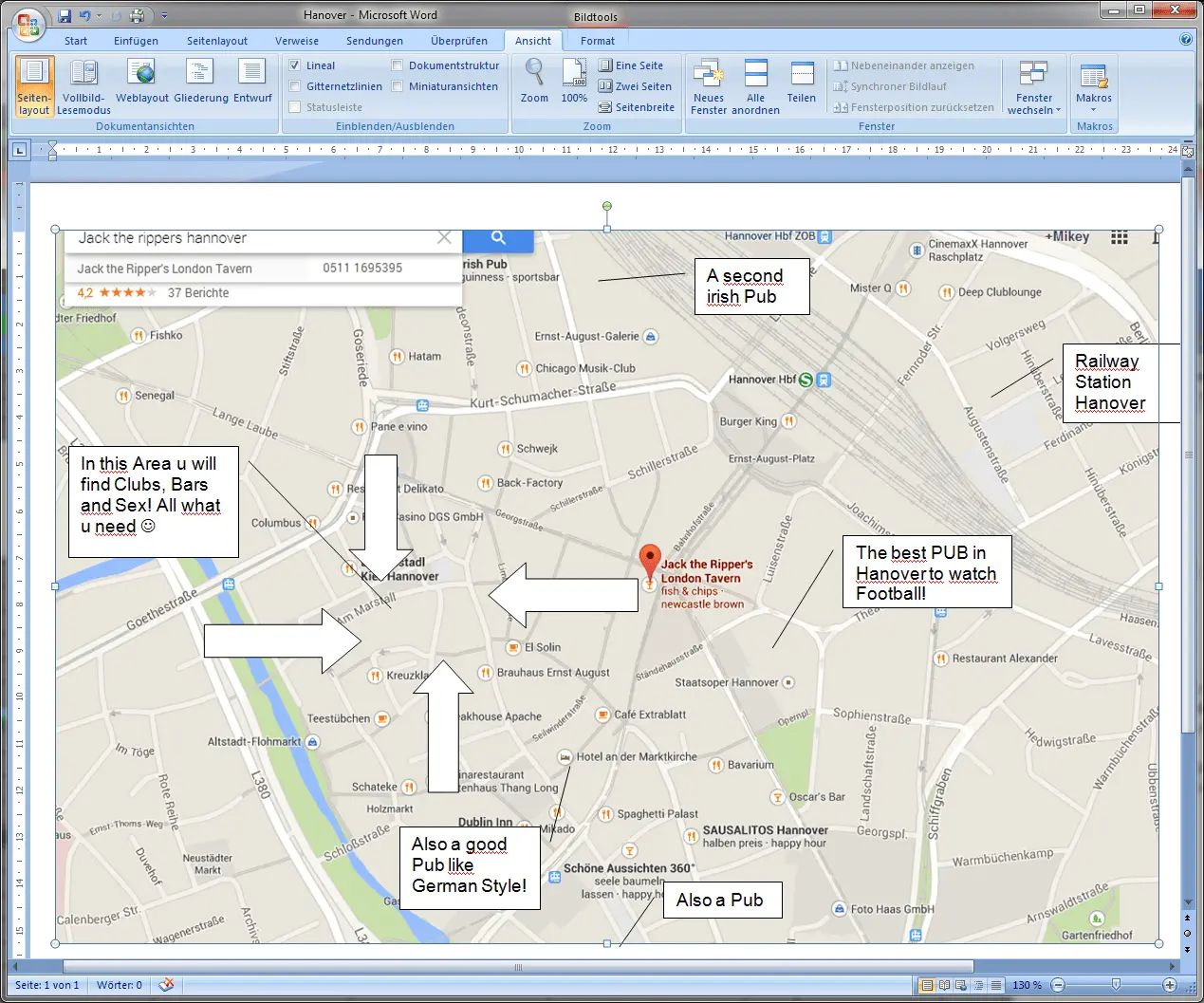The width and height of the screenshot is (1204, 1003).
Task: Click the 130 % zoom level button
Action: (x=1027, y=985)
